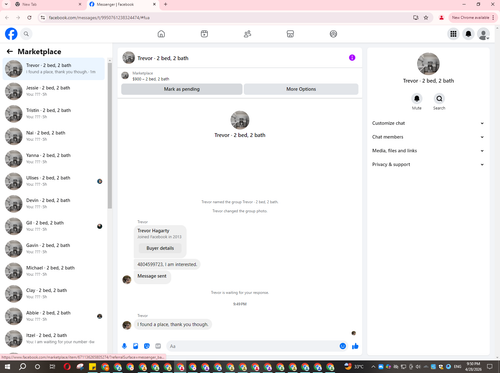The image size is (500, 373).
Task: Open Clay - 2 bed, 2 bath conversation
Action: click(x=54, y=294)
